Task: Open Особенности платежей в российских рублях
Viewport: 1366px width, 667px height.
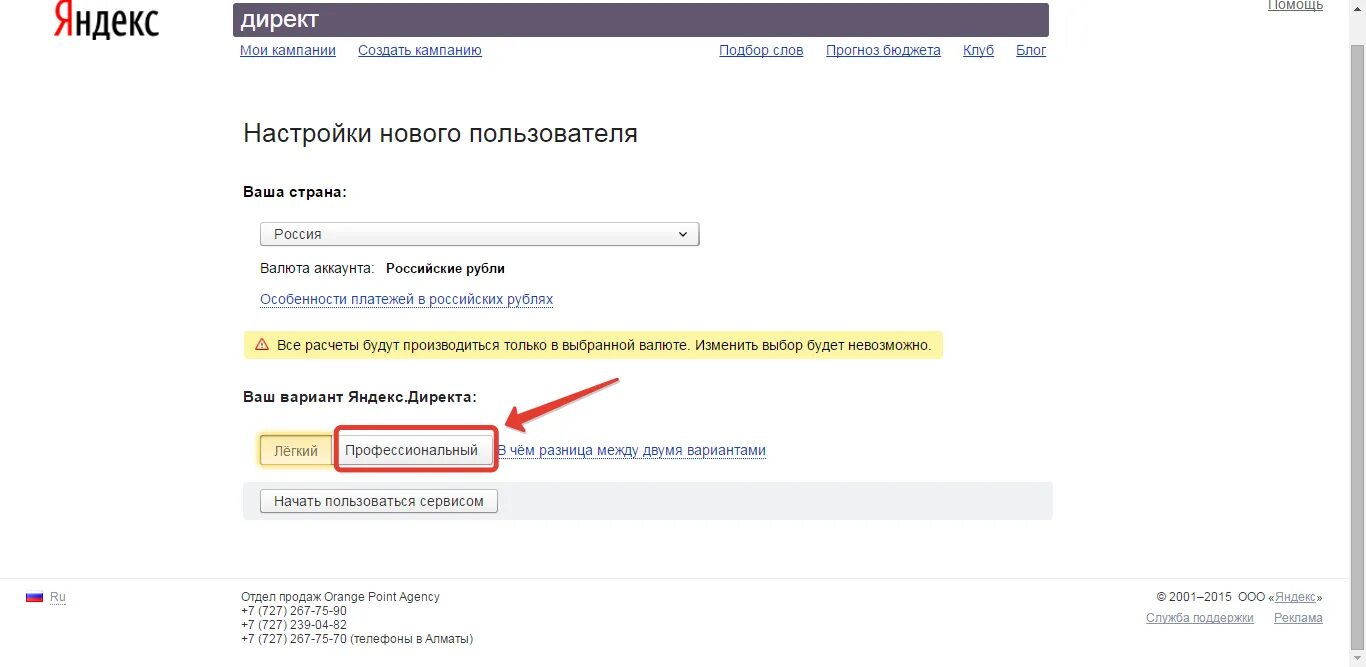Action: [x=406, y=298]
